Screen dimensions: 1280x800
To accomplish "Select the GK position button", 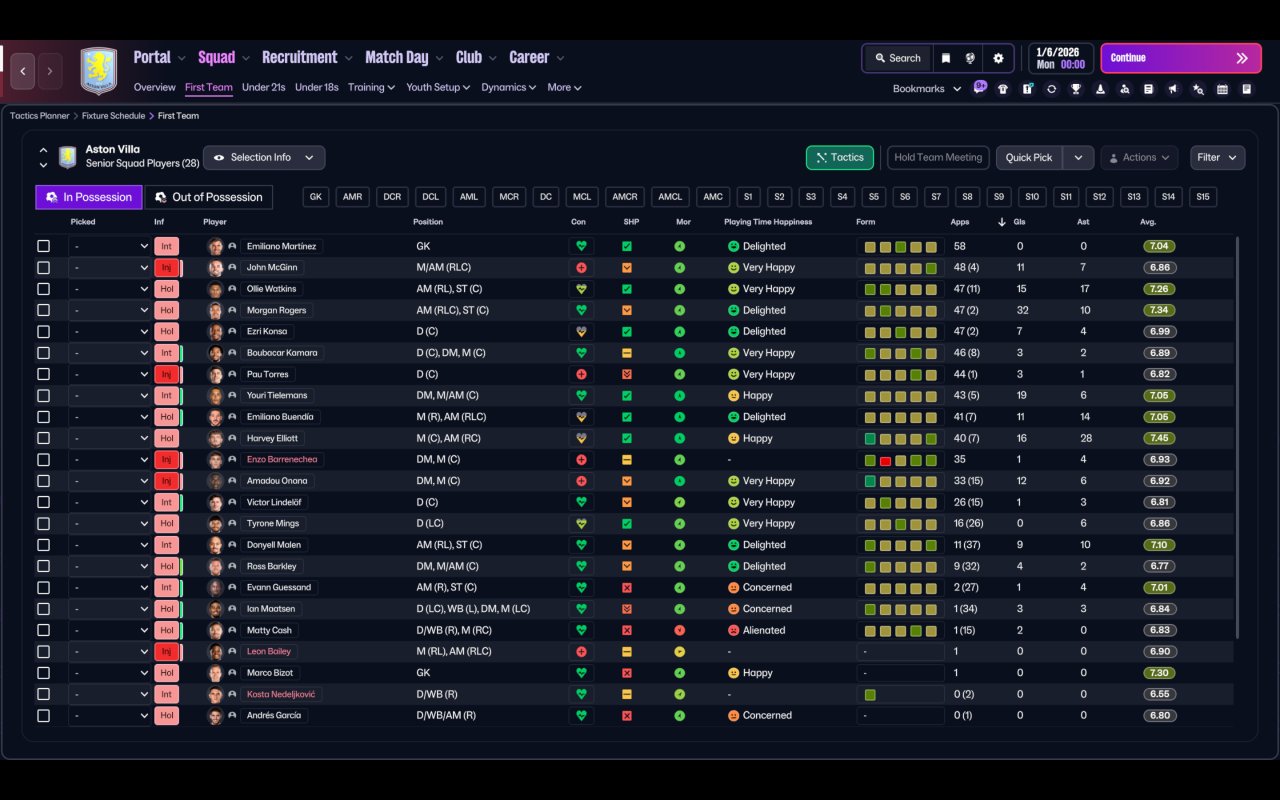I will tap(317, 197).
